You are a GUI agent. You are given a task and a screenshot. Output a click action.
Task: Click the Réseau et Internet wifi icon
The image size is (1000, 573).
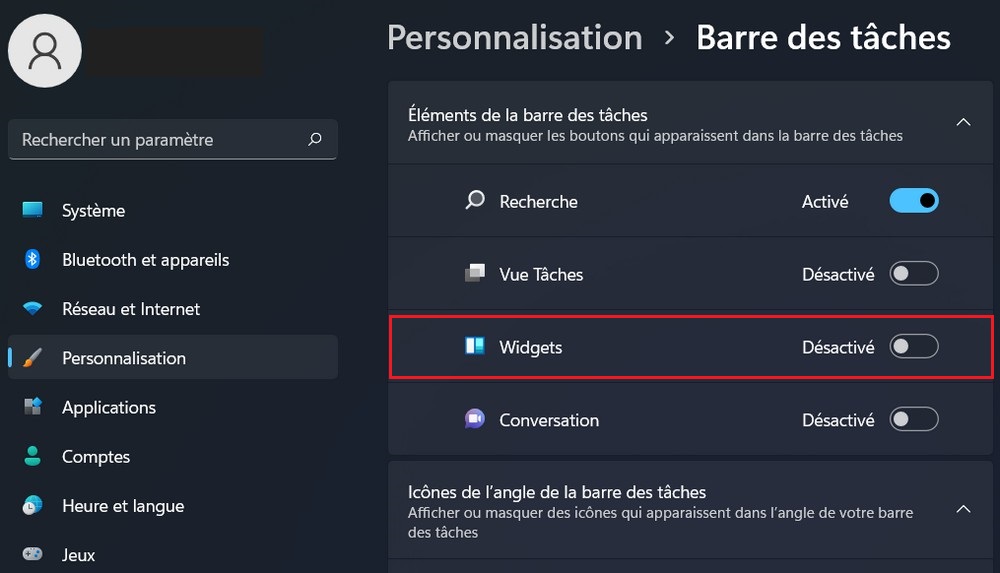click(33, 309)
